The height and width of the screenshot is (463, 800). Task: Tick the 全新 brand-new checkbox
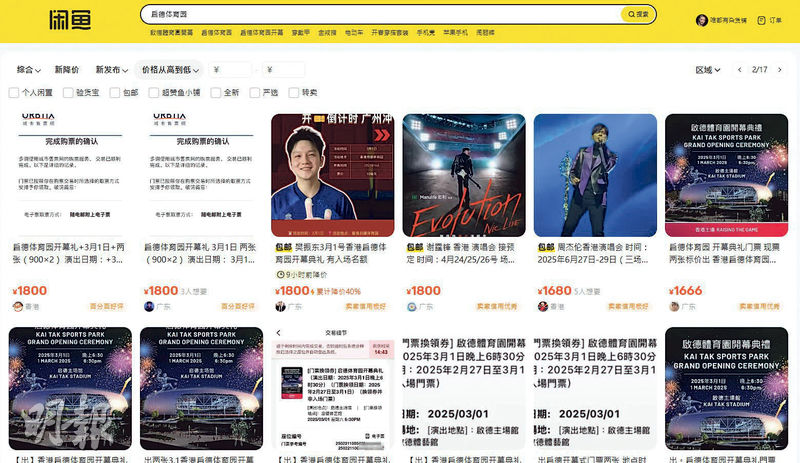click(x=215, y=92)
